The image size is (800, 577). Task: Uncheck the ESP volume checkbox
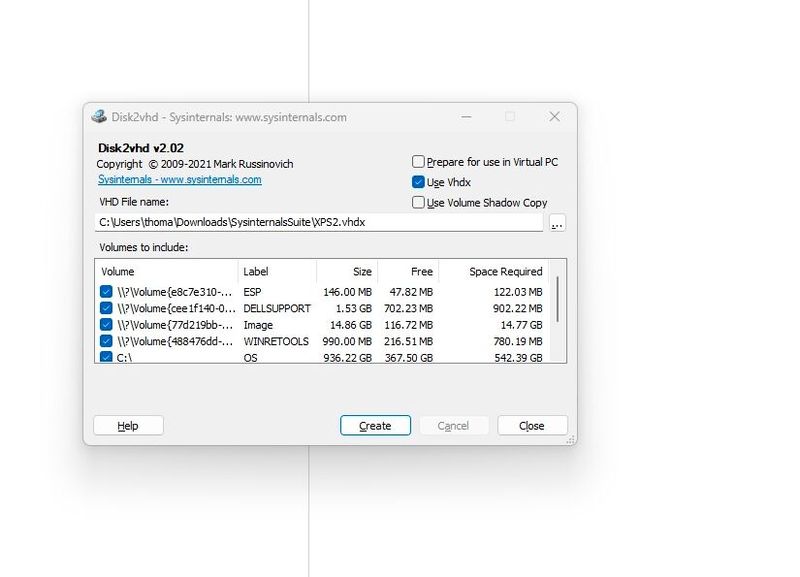106,292
